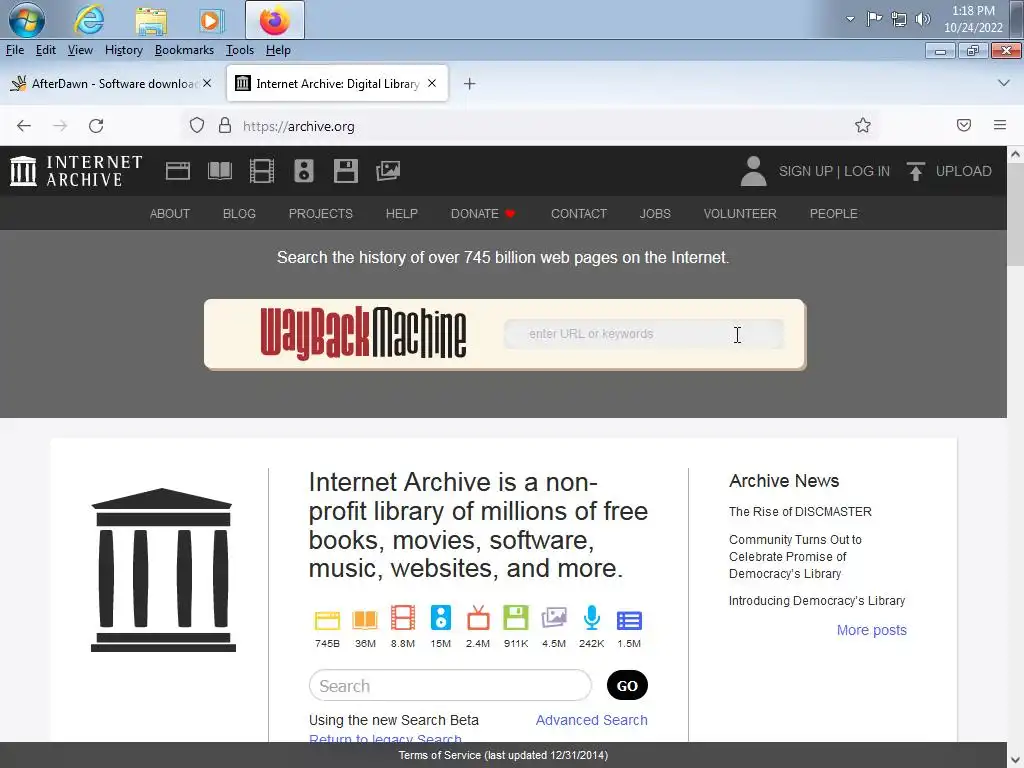The image size is (1024, 768).
Task: Select the purple images icon 4.5M
Action: click(x=554, y=618)
